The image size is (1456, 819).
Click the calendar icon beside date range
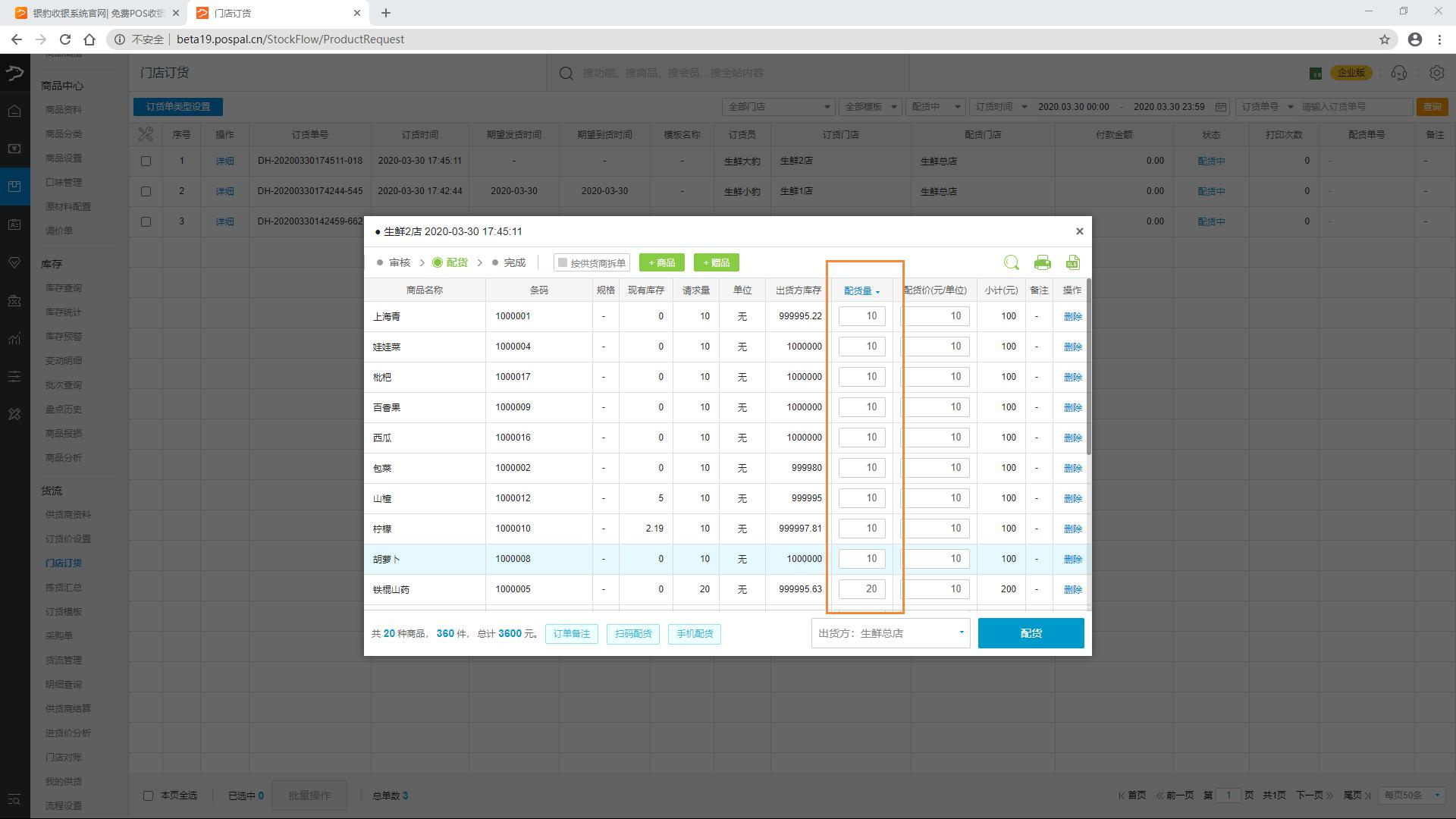click(1220, 107)
